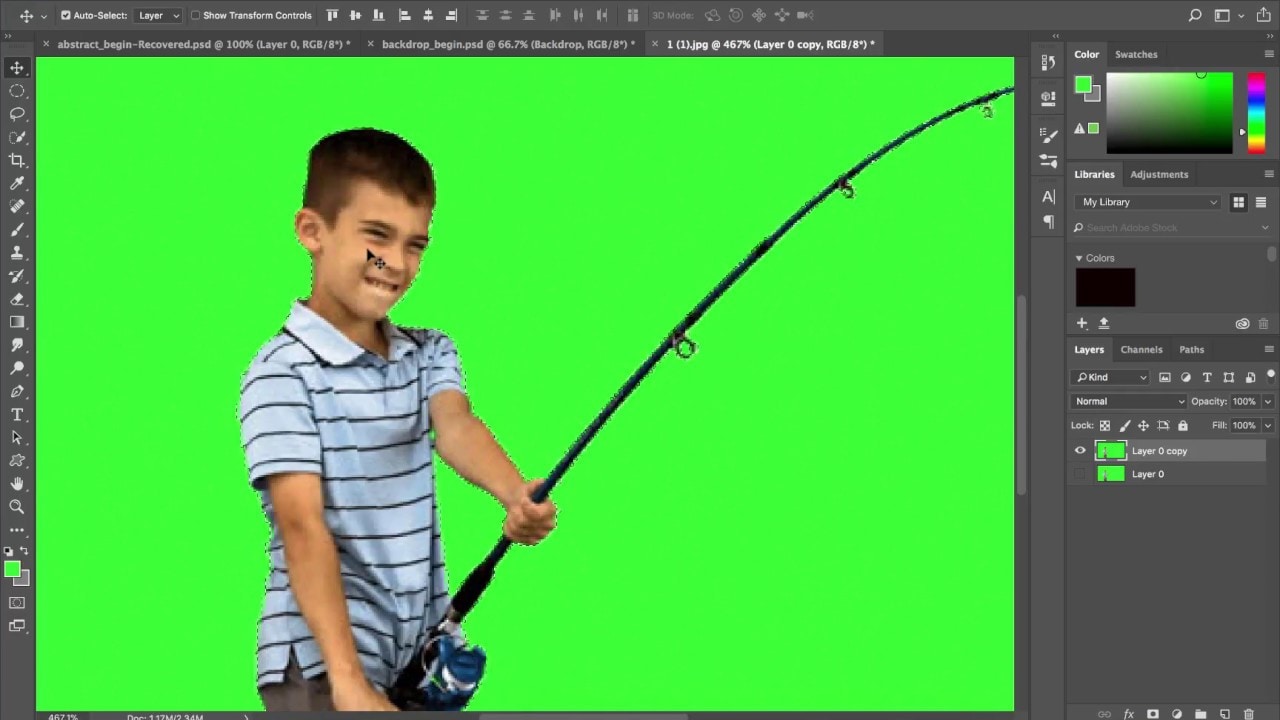The image size is (1280, 720).
Task: Pick a hue on the vertical color spectrum slider
Action: [x=1256, y=110]
